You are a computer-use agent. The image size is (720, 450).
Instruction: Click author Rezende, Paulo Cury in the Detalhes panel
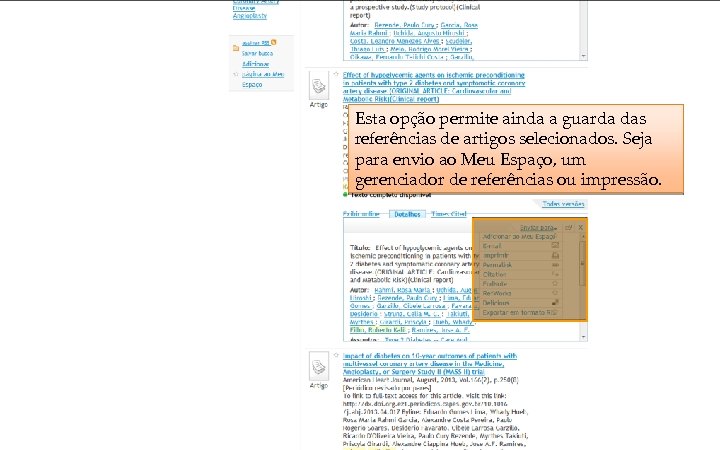coord(407,298)
